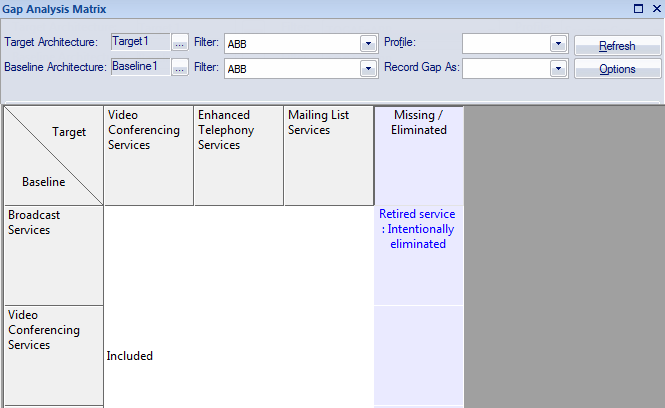Maximize the Gap Analysis Matrix panel
The image size is (665, 408).
click(x=639, y=8)
